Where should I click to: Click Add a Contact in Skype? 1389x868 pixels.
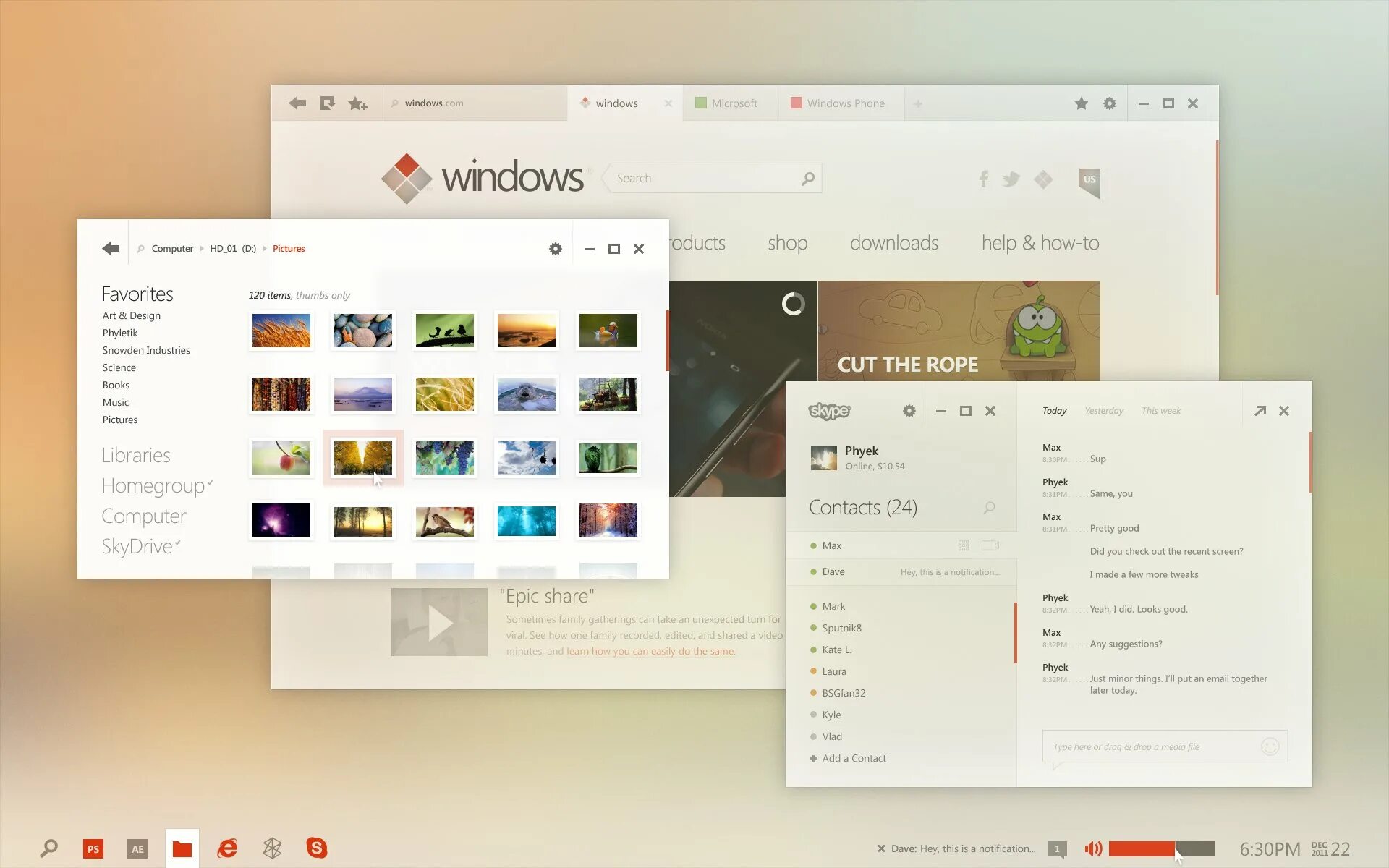(848, 758)
